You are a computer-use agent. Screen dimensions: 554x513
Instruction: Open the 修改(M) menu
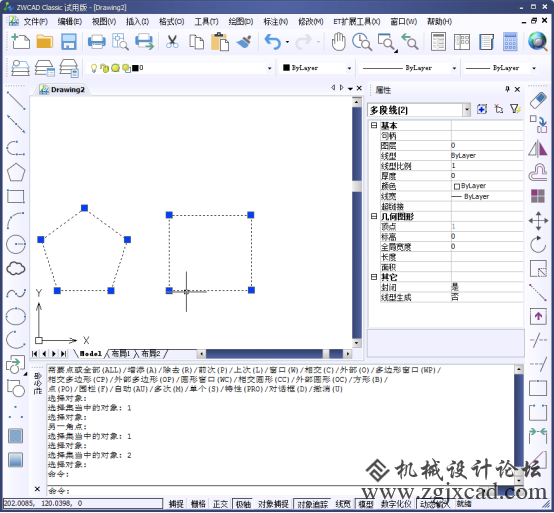point(311,22)
